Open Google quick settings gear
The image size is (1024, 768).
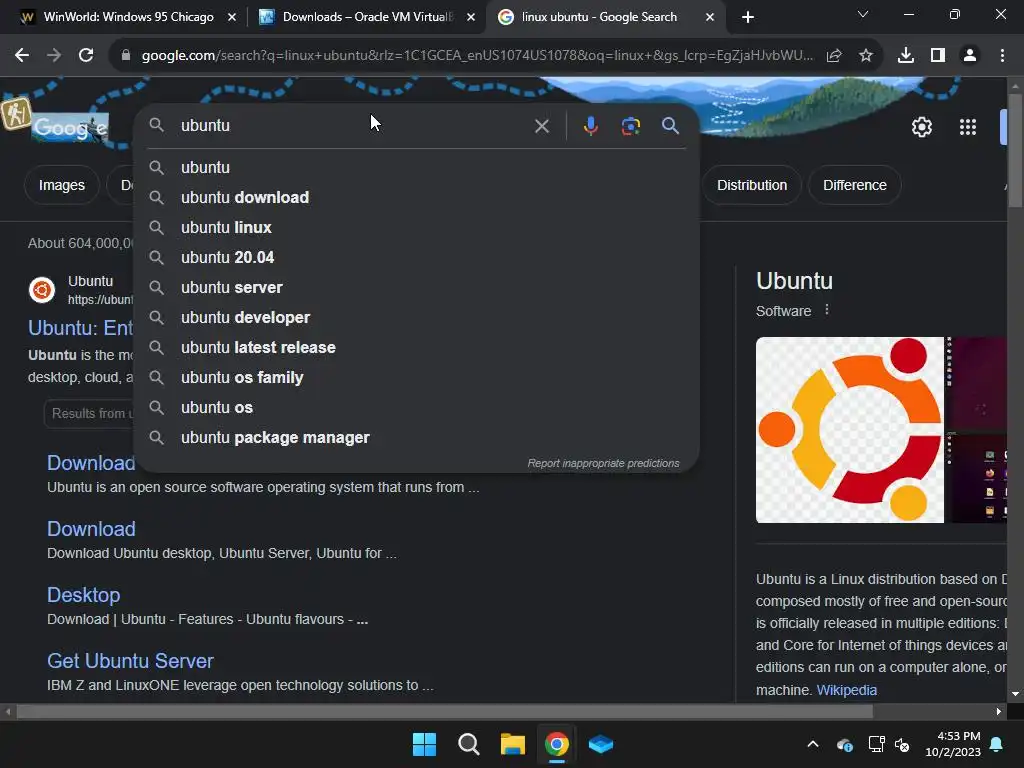tap(921, 127)
